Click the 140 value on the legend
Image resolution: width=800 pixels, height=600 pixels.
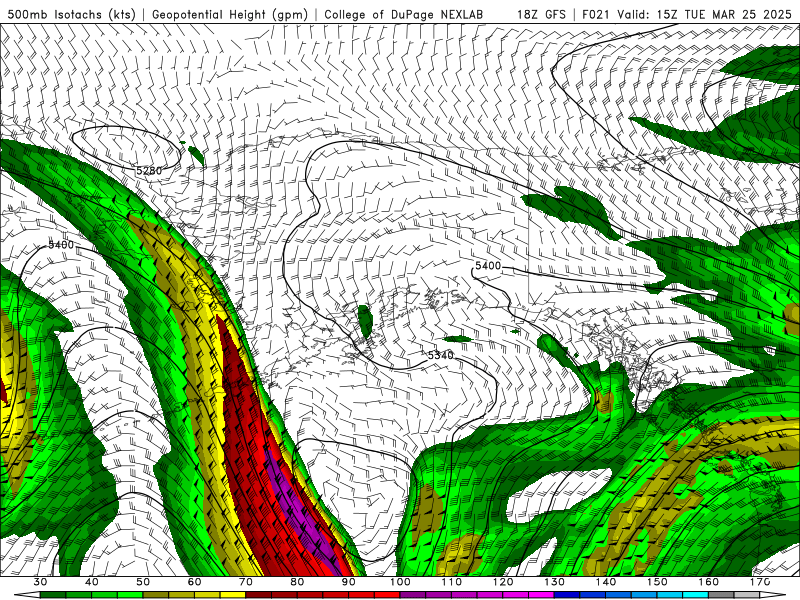606,582
